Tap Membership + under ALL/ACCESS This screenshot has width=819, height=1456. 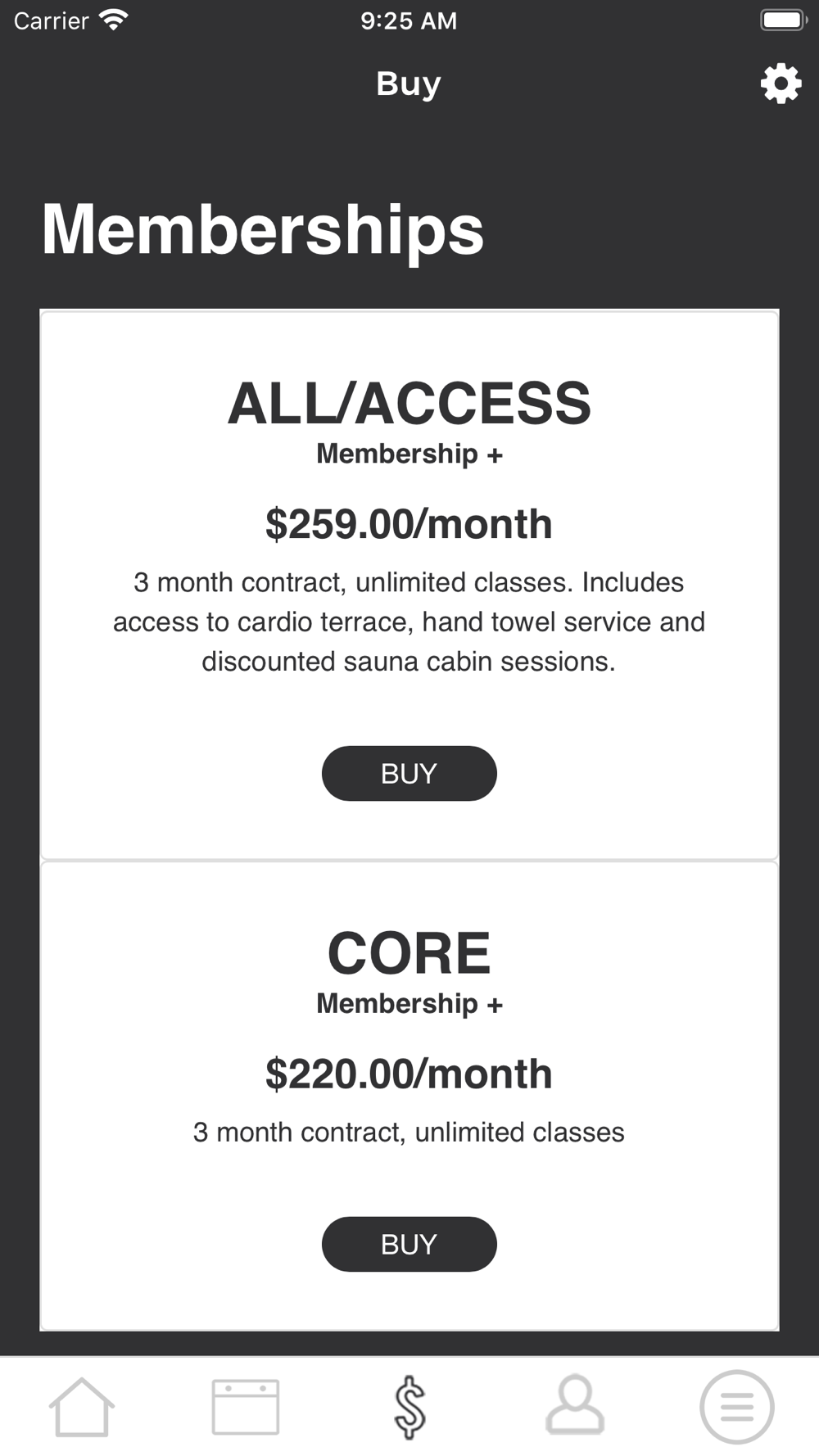click(409, 454)
